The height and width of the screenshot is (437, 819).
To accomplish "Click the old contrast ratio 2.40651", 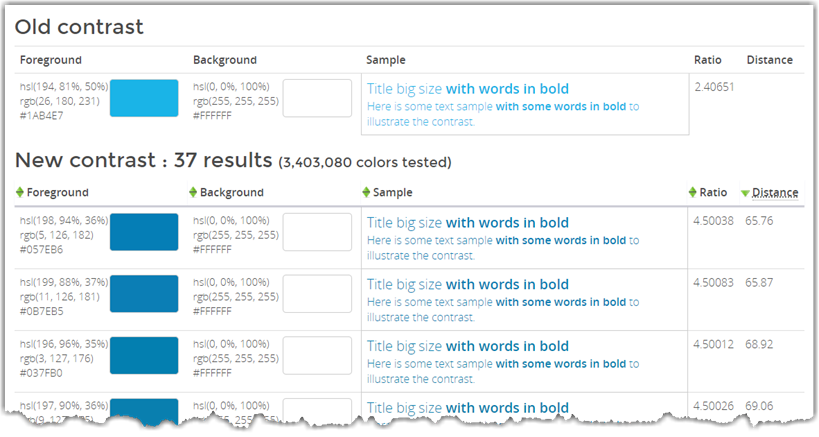I will coord(714,87).
